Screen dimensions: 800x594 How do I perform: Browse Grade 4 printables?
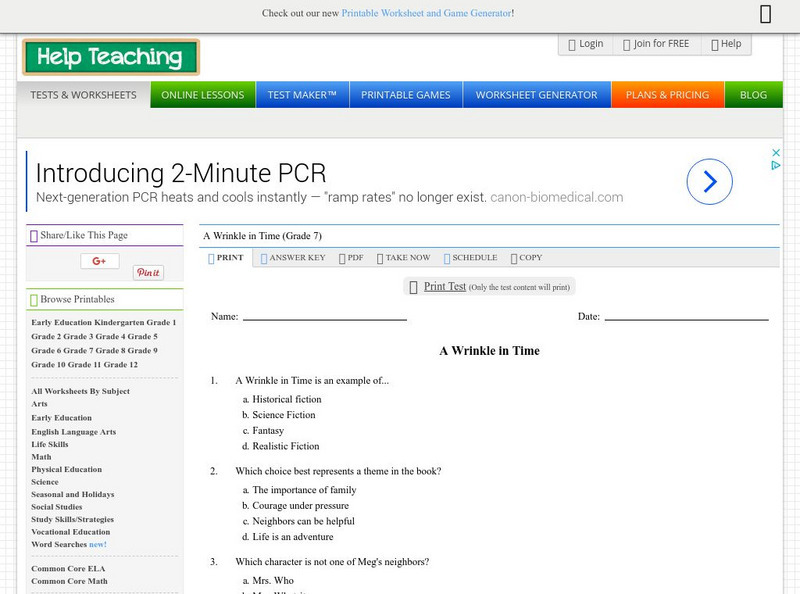point(111,337)
